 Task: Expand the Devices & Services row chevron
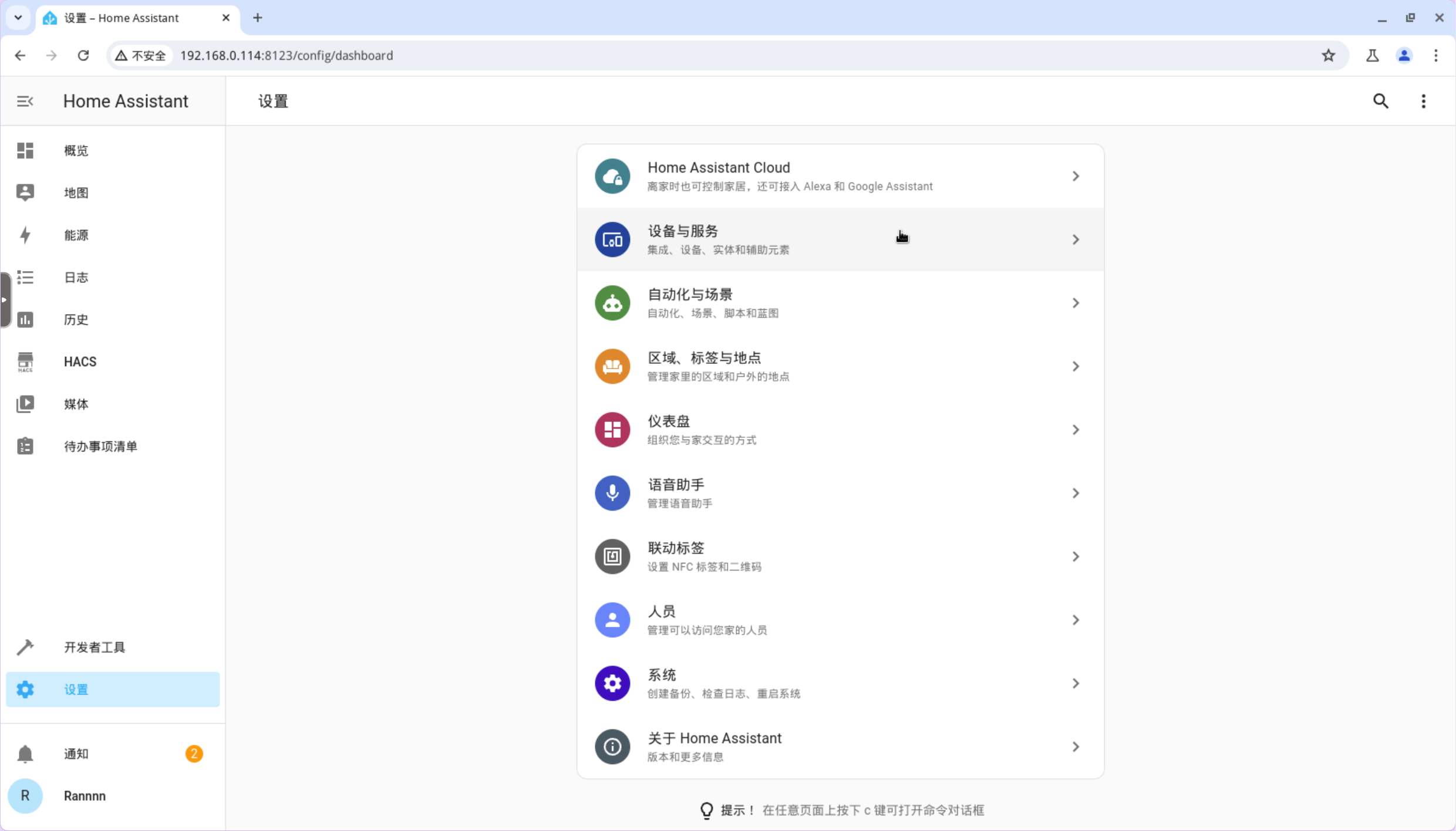1075,239
